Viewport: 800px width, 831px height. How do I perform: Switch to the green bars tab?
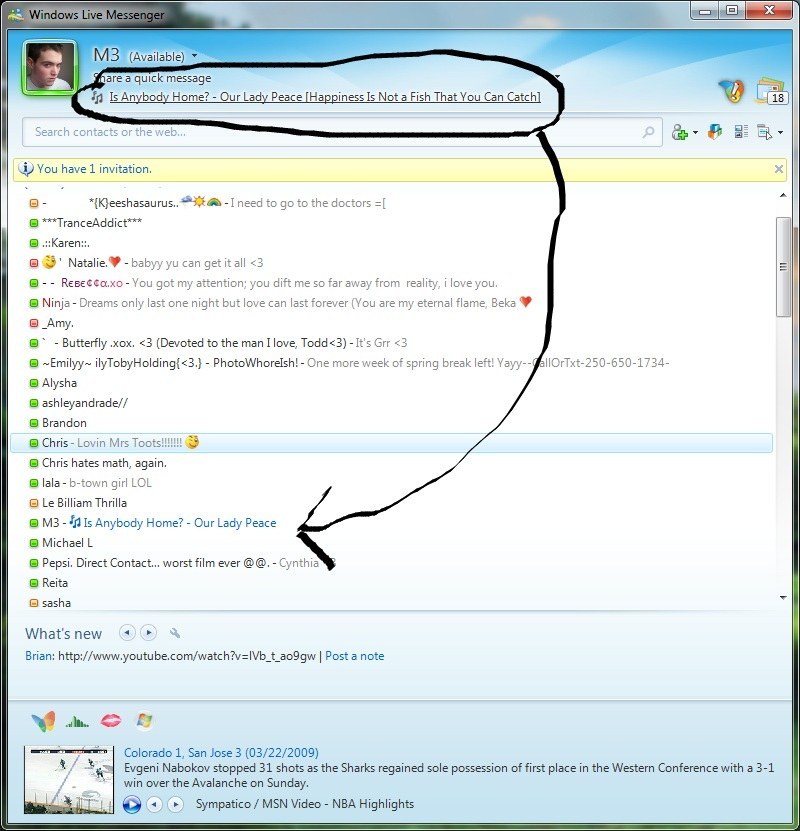click(x=77, y=721)
